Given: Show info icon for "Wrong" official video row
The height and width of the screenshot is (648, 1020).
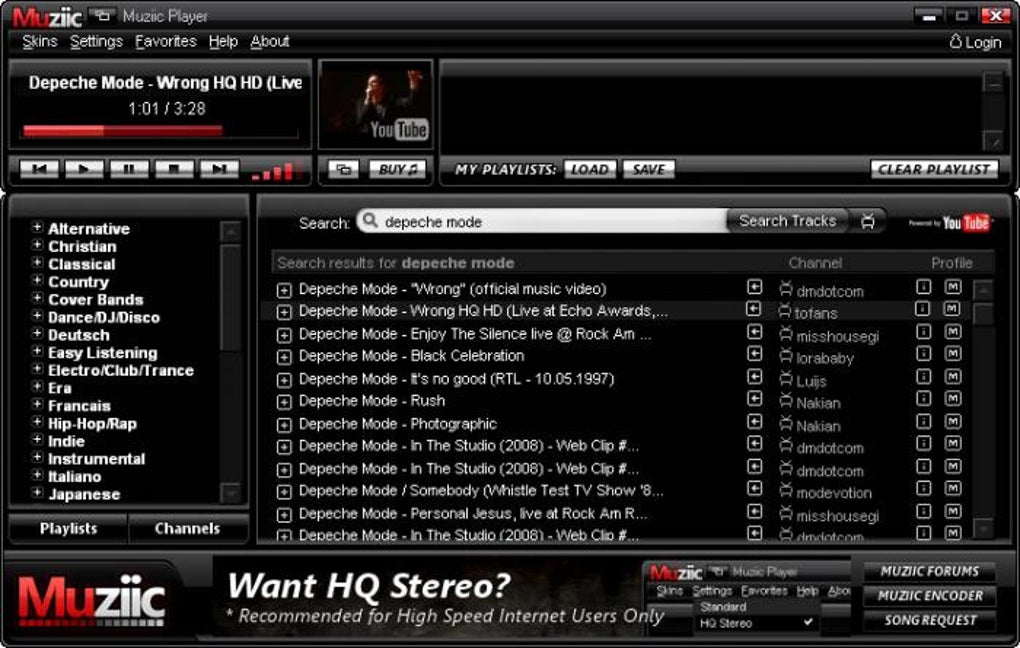Looking at the screenshot, I should pos(923,287).
